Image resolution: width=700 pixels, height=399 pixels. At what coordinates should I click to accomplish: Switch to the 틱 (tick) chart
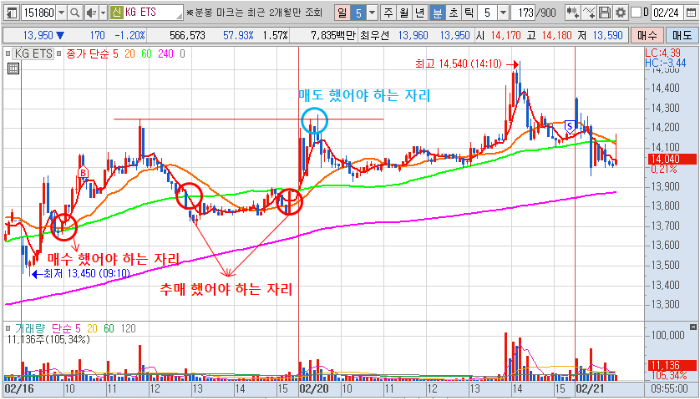click(468, 12)
